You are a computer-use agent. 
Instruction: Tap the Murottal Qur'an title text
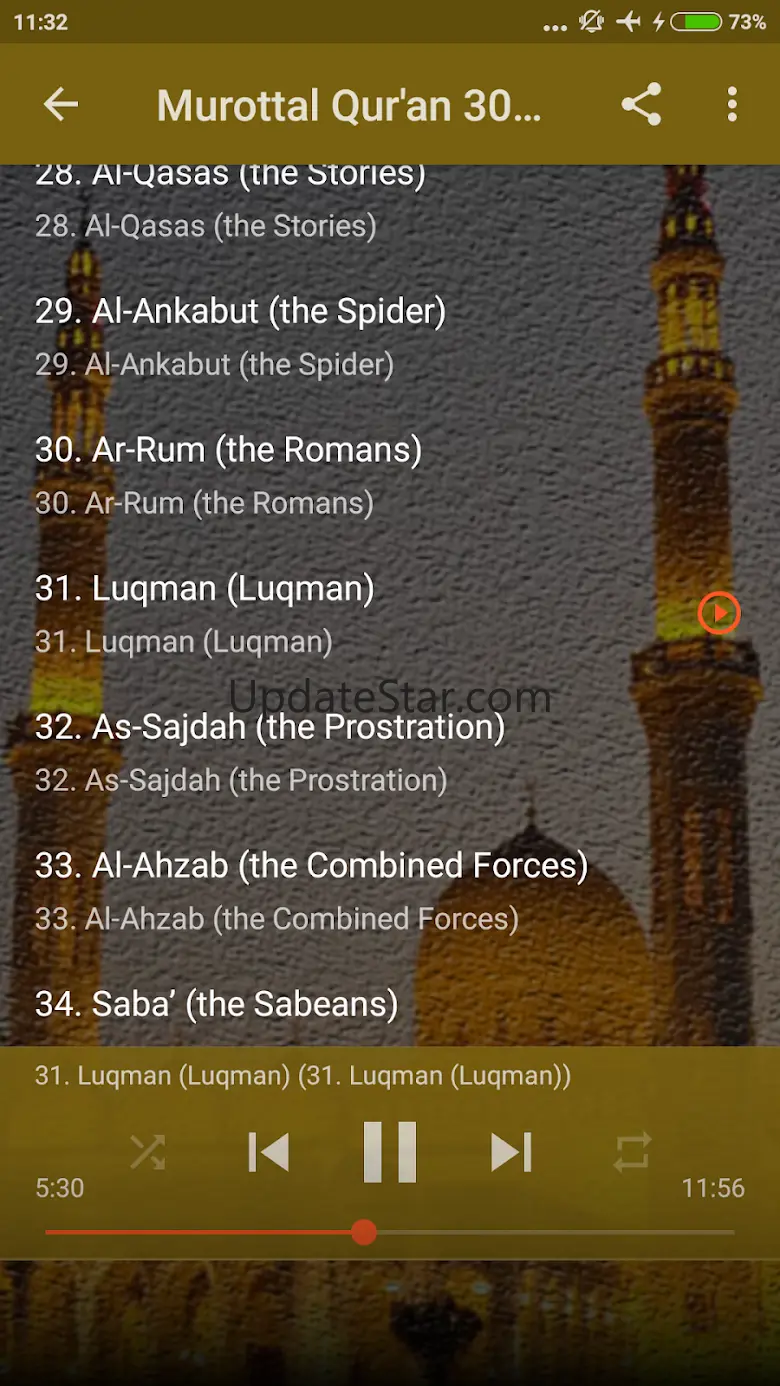pos(348,105)
